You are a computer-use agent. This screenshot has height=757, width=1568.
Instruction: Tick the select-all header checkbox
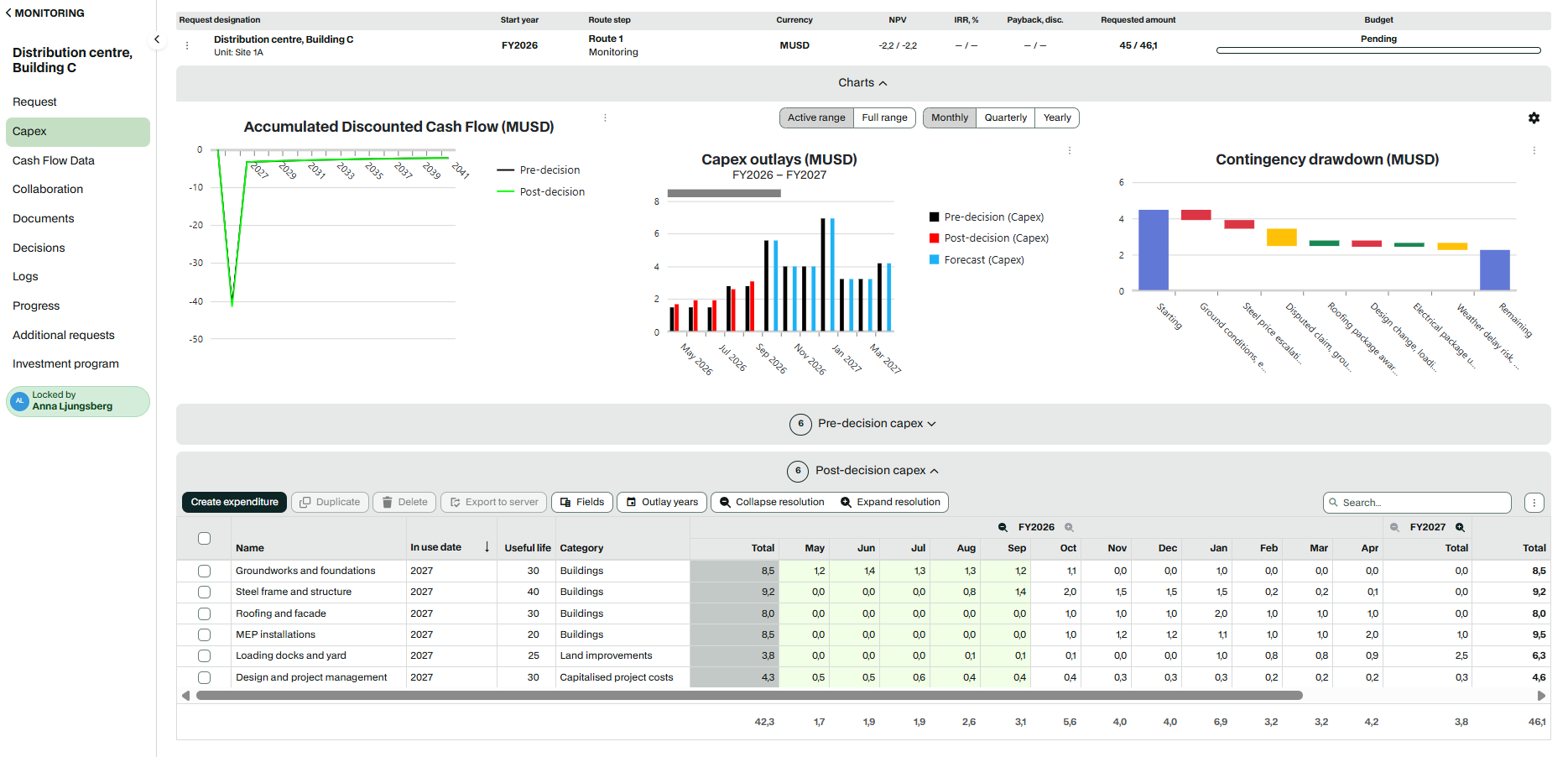(204, 539)
